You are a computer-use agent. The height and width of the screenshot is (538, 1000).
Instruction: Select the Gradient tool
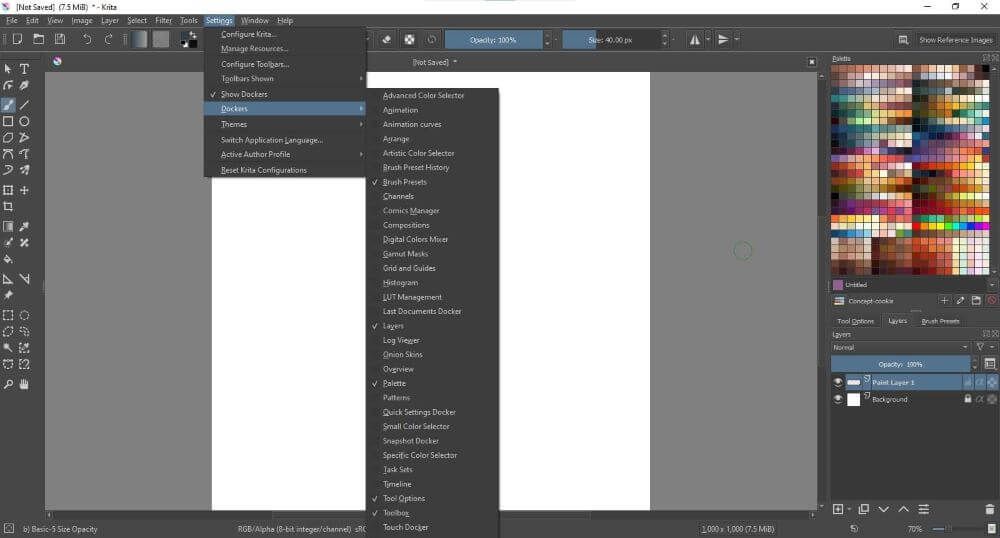tap(8, 226)
